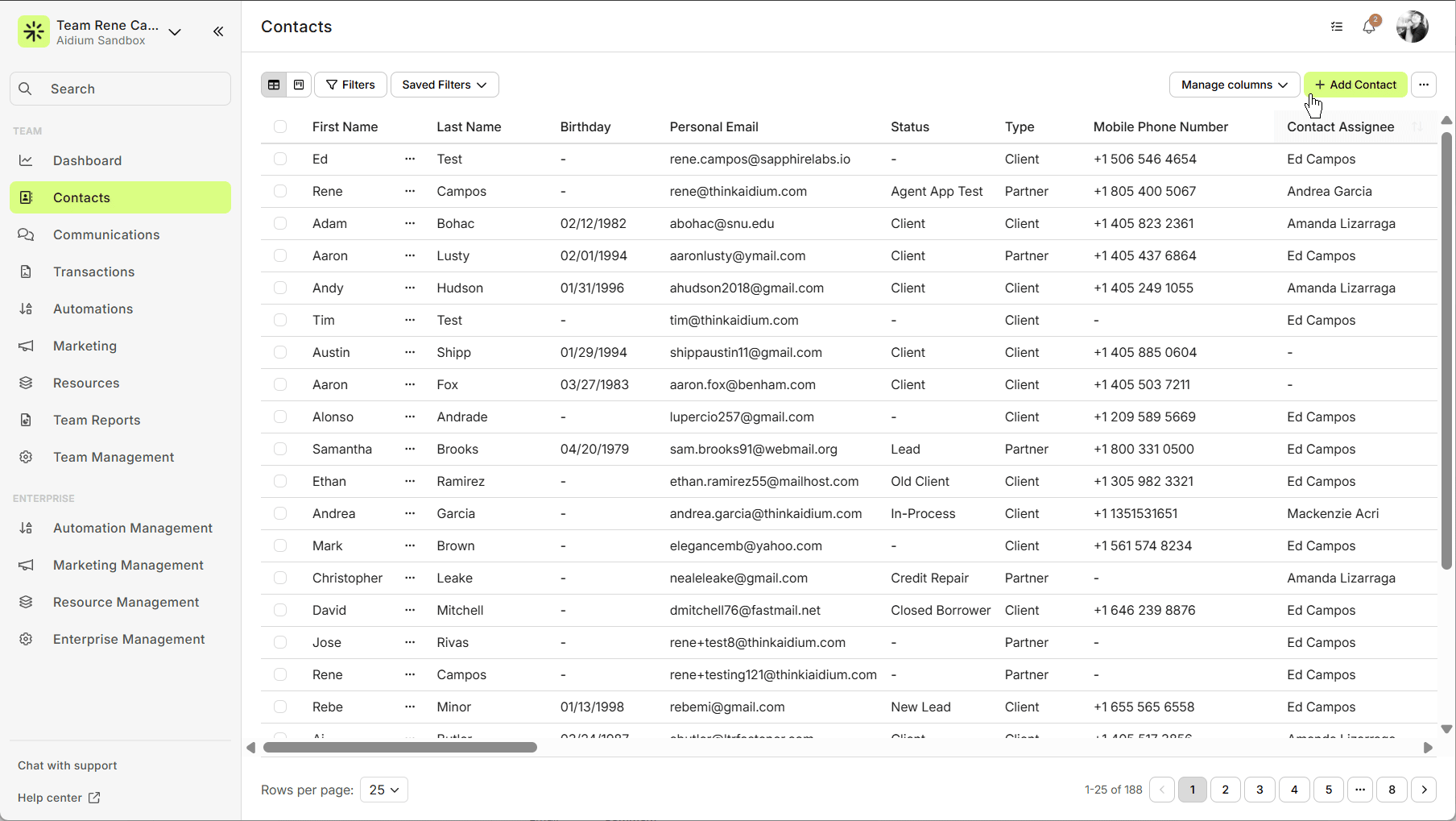Check the select-all checkbox in table header
The width and height of the screenshot is (1456, 821).
click(280, 126)
